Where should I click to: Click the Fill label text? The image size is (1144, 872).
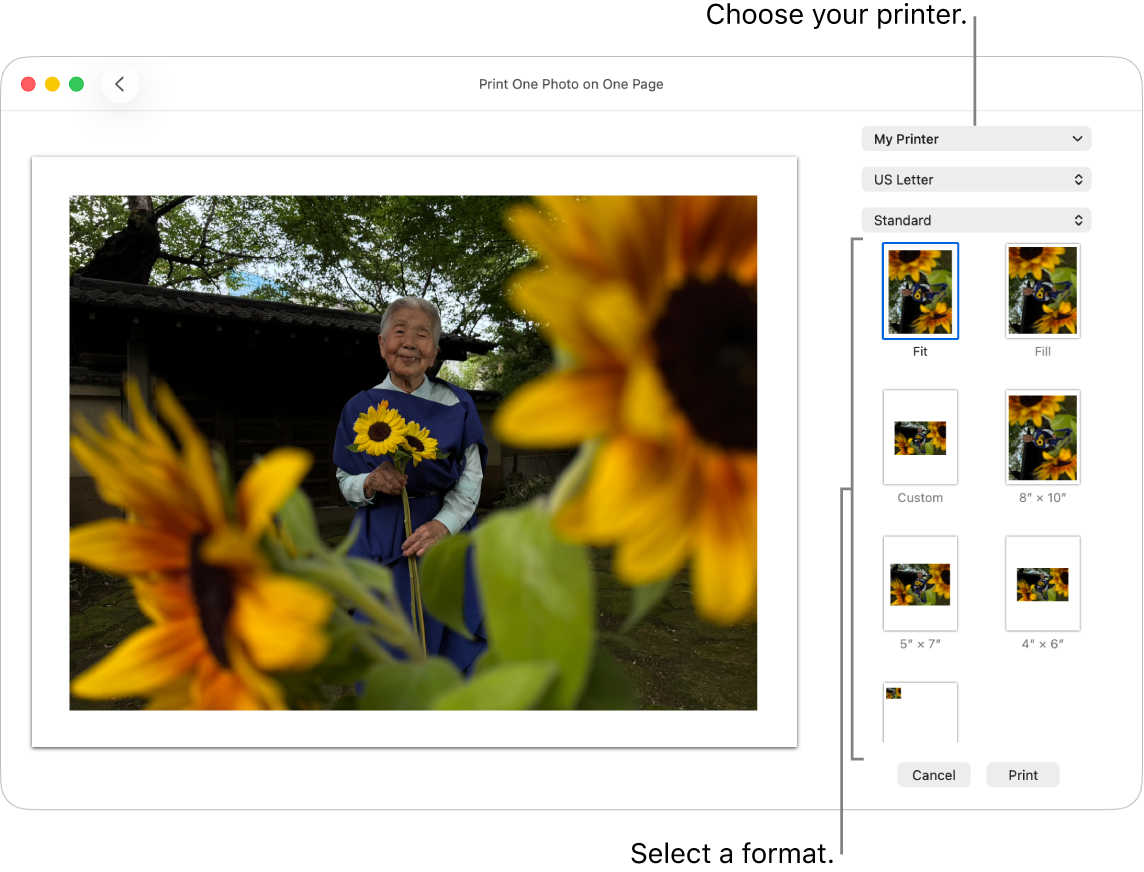click(1043, 351)
